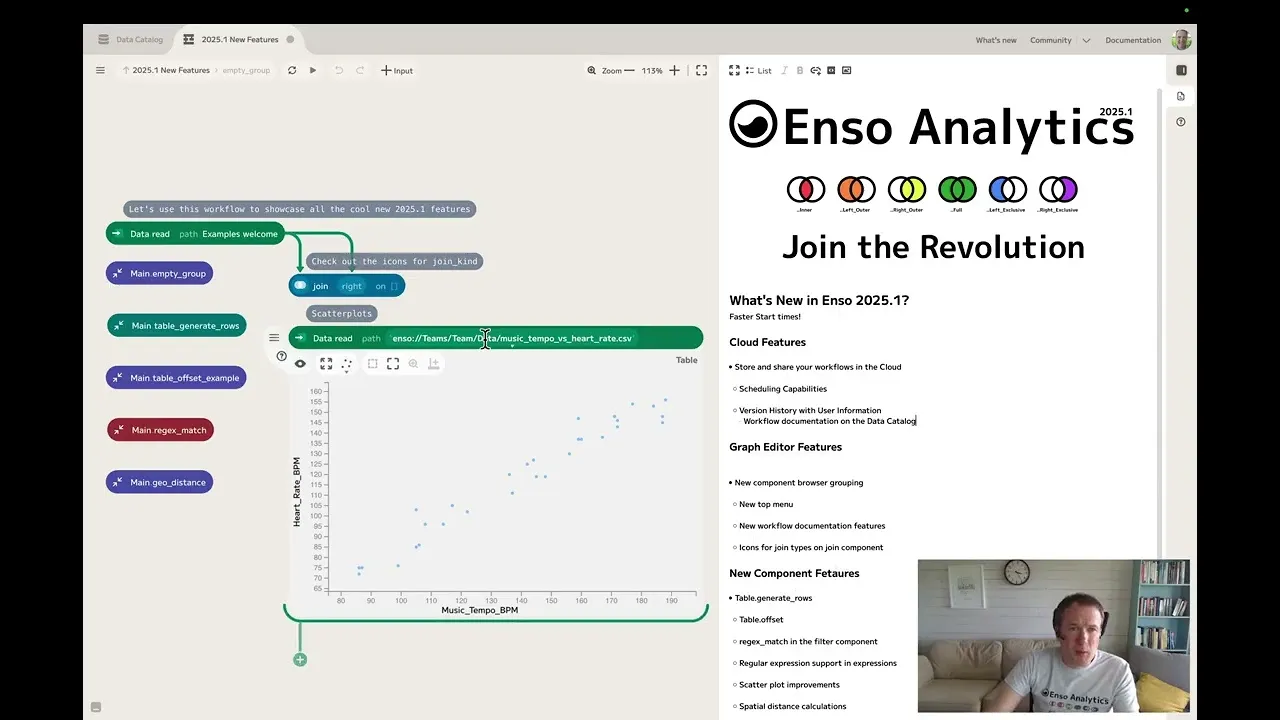Click the Enso logo in documentation
Viewport: 1280px width, 720px height.
click(x=753, y=125)
